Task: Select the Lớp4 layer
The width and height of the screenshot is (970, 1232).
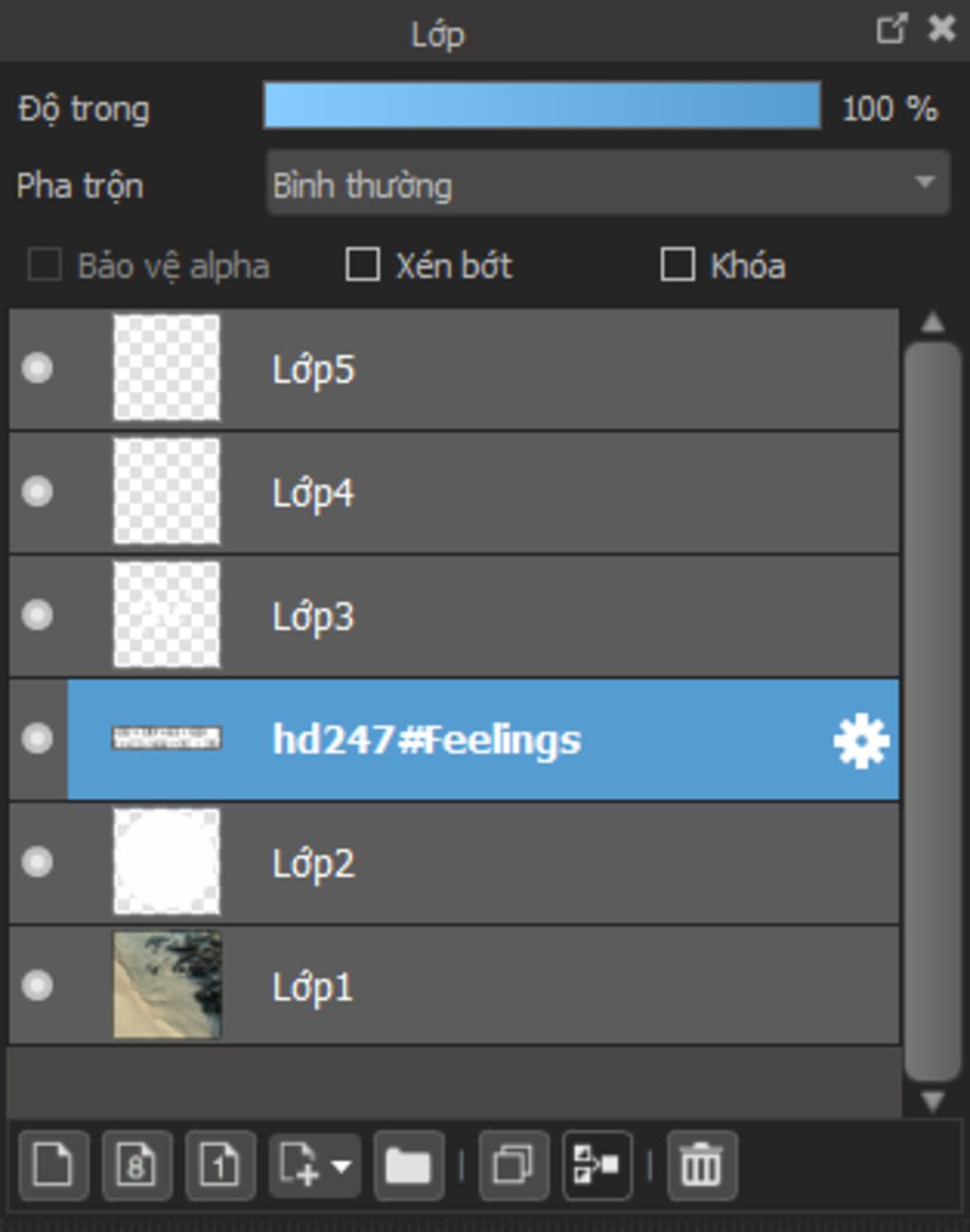Action: pos(455,492)
